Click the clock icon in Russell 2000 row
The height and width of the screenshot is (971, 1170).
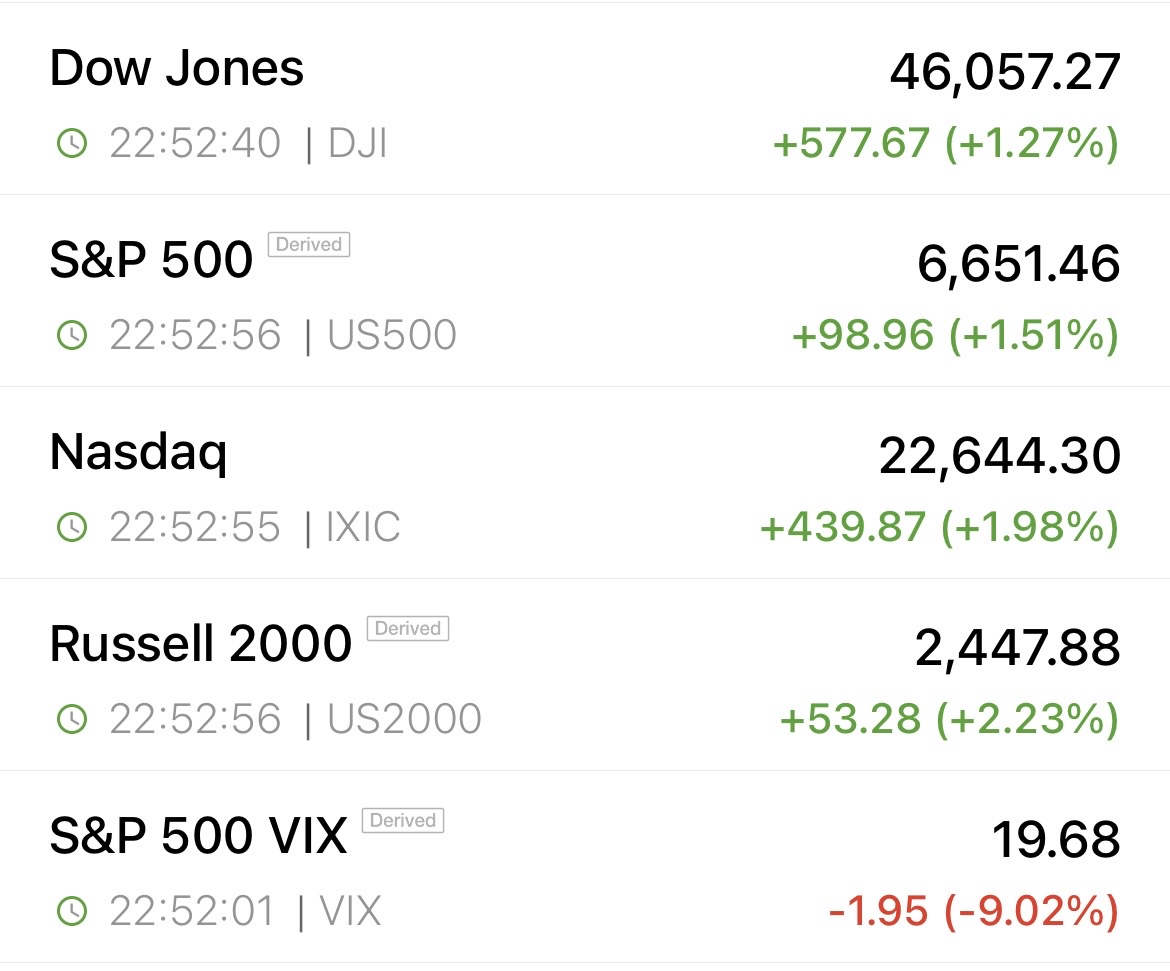tap(72, 719)
